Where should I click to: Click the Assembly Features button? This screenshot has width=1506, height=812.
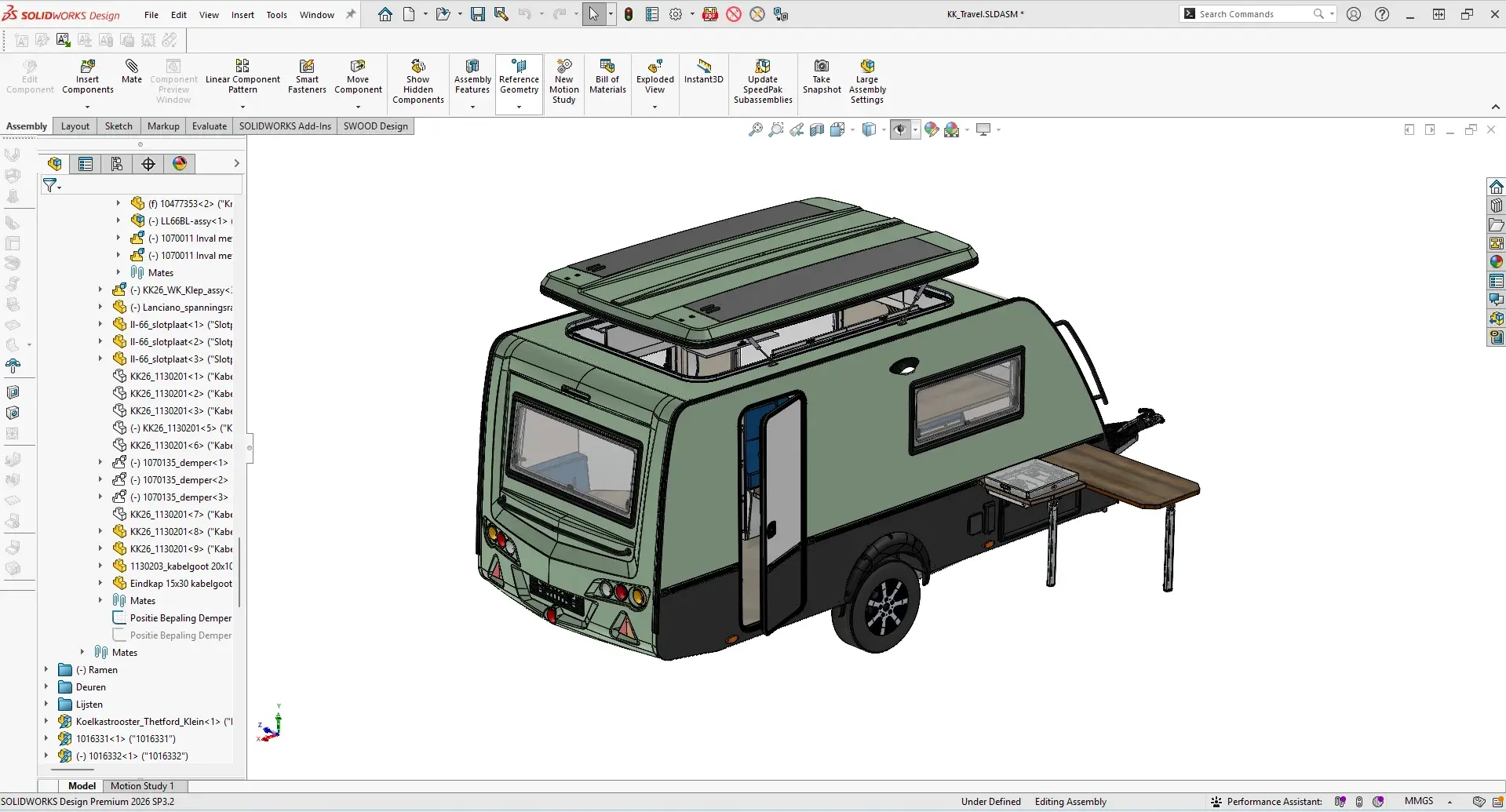click(x=472, y=76)
